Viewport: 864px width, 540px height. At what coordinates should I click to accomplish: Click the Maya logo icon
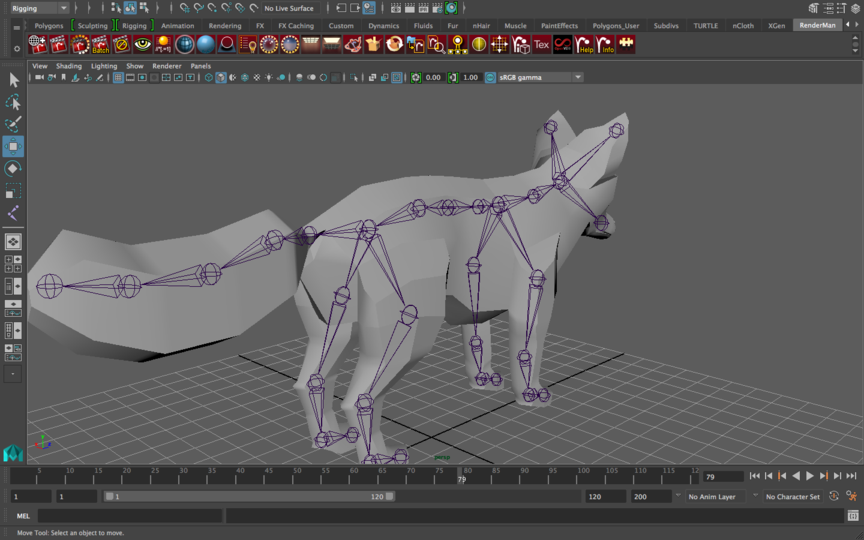tap(13, 453)
